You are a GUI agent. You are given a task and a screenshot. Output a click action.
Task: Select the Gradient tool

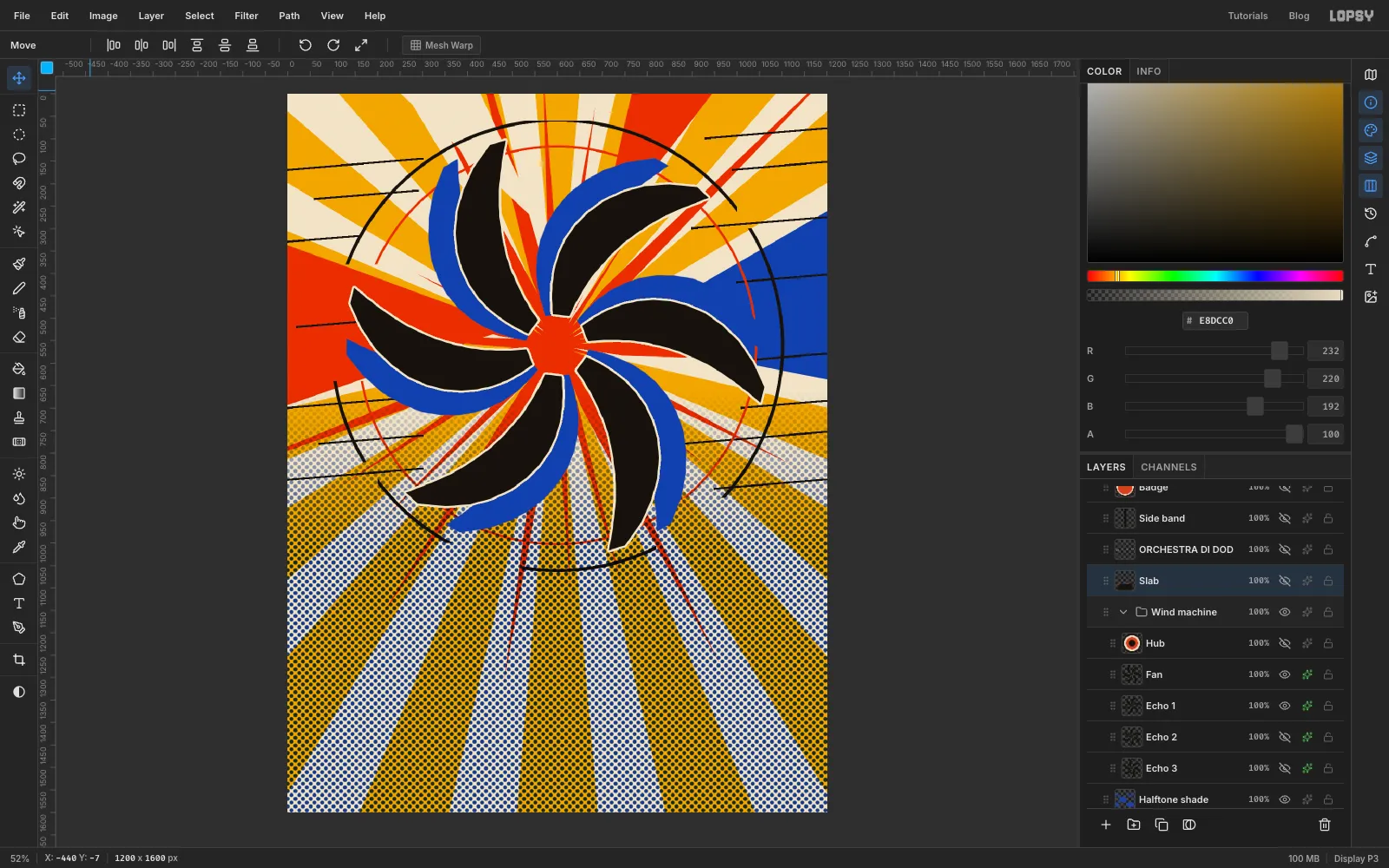[x=19, y=393]
